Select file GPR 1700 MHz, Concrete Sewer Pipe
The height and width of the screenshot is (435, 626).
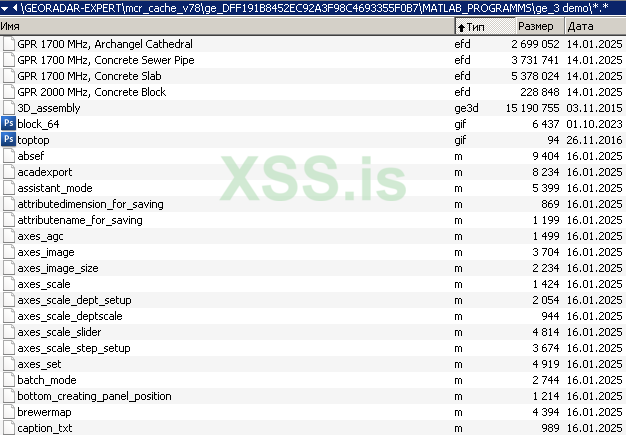pos(106,60)
